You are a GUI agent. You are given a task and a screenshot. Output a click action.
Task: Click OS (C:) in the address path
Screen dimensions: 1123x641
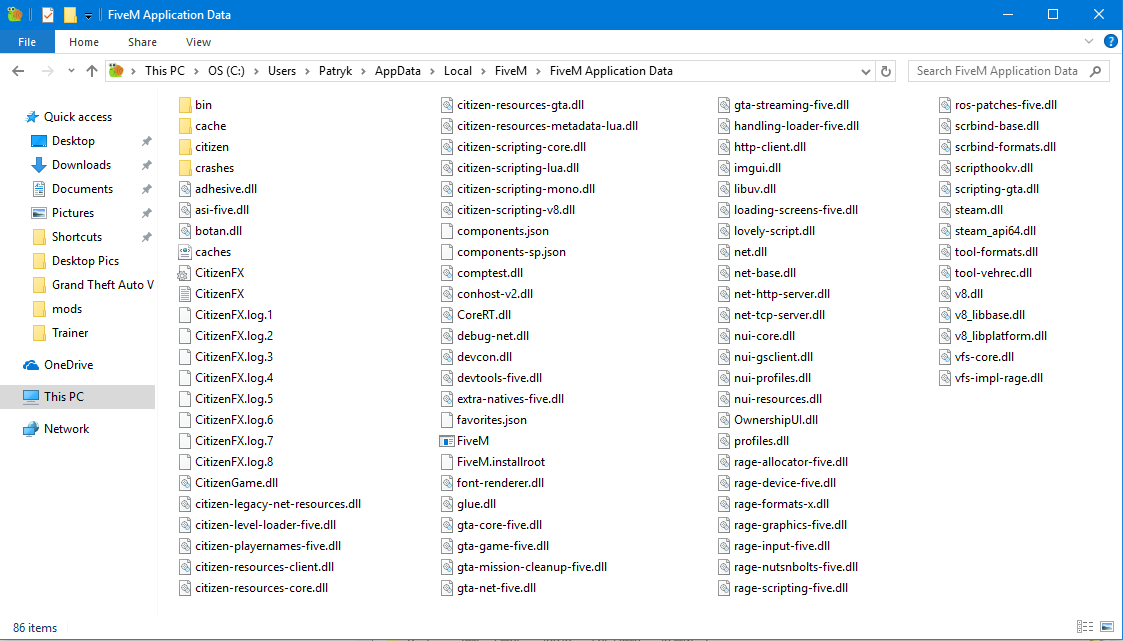[226, 71]
